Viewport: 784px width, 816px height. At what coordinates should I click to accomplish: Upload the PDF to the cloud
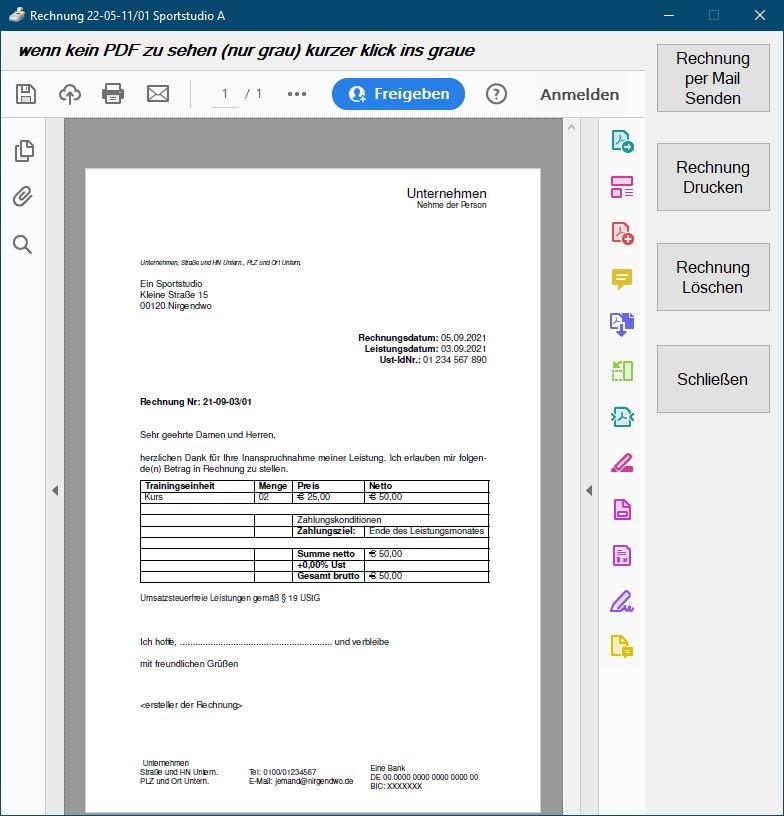(x=70, y=94)
